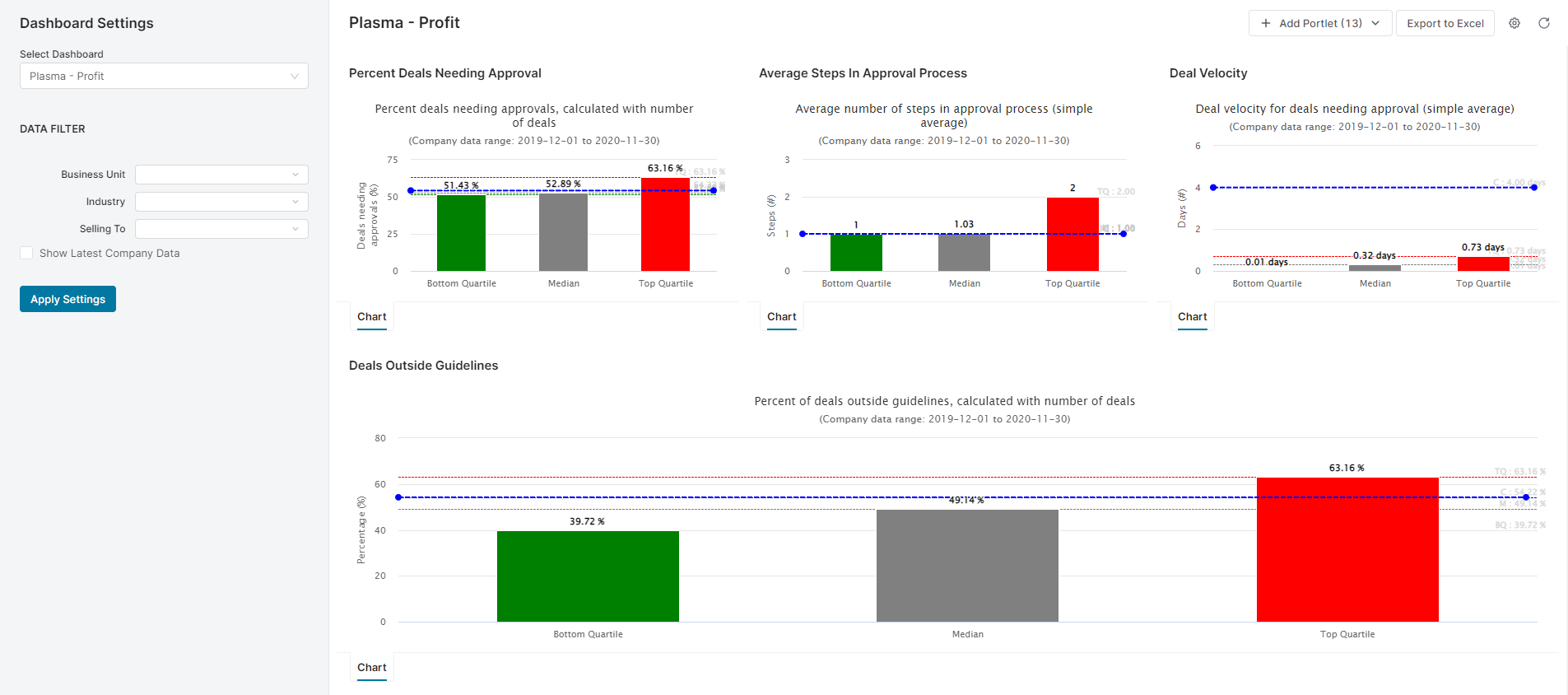Click gray Median bar in Percent Deals Needing Approval
This screenshot has height=695, width=1568.
click(563, 232)
